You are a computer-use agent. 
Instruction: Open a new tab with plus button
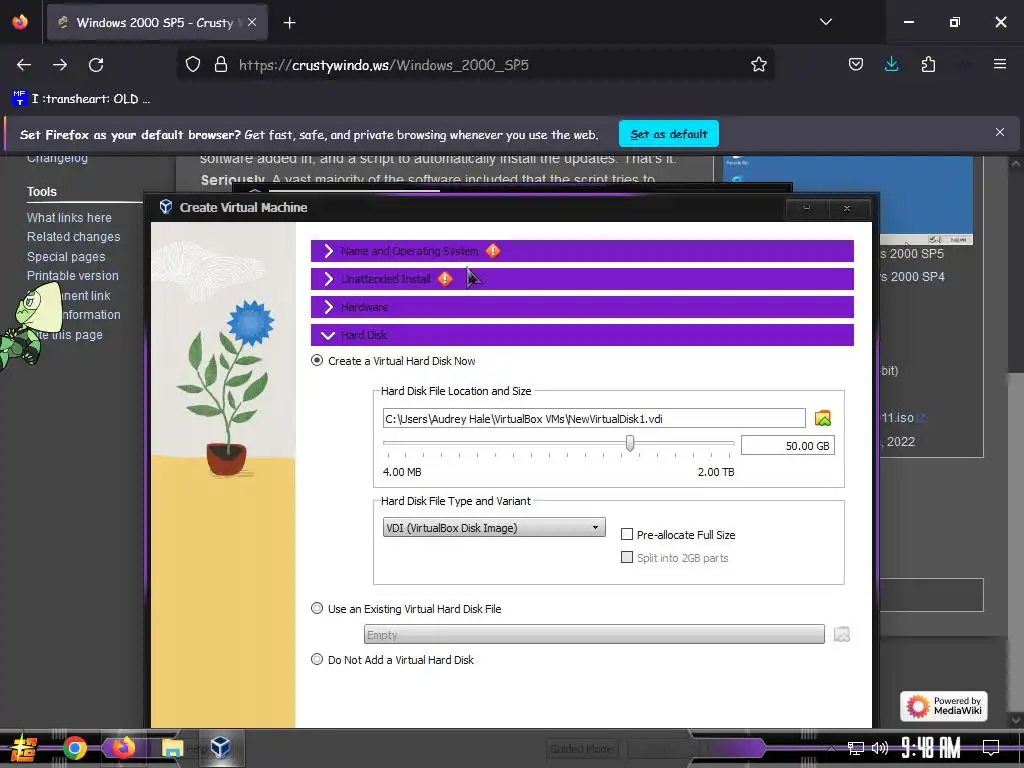coord(289,23)
